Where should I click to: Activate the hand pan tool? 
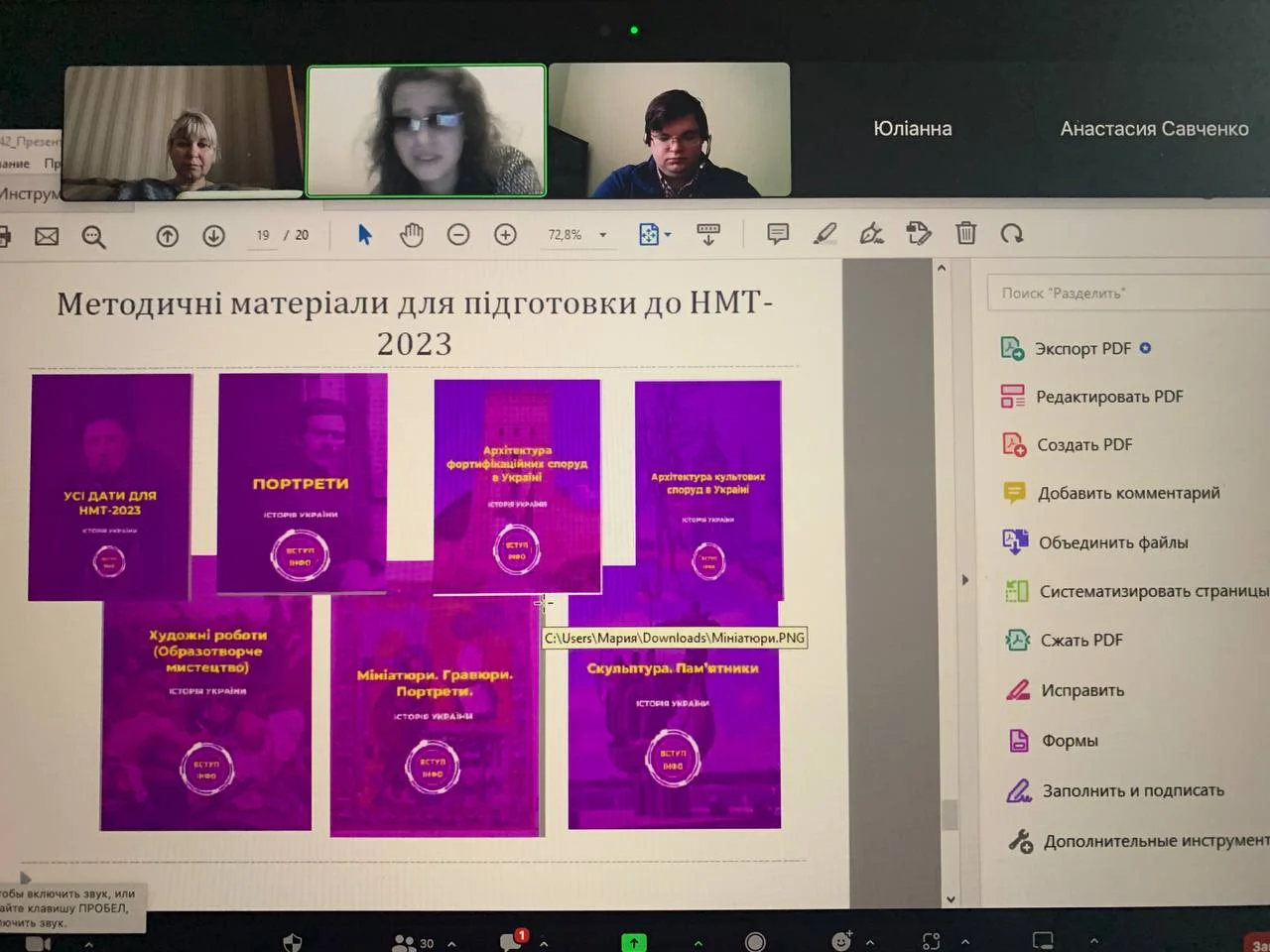(412, 234)
